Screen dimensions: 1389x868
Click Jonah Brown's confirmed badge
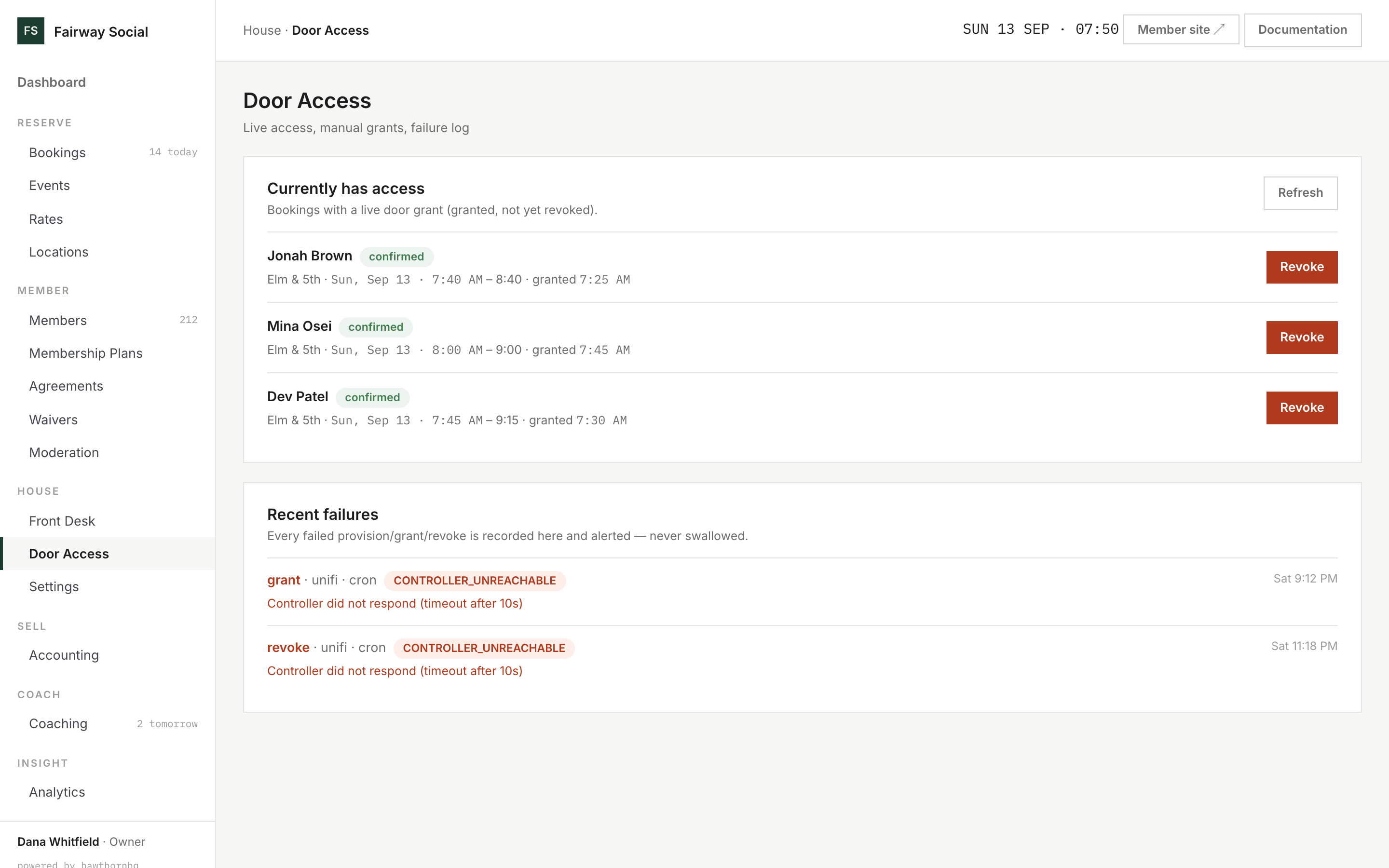click(x=396, y=257)
